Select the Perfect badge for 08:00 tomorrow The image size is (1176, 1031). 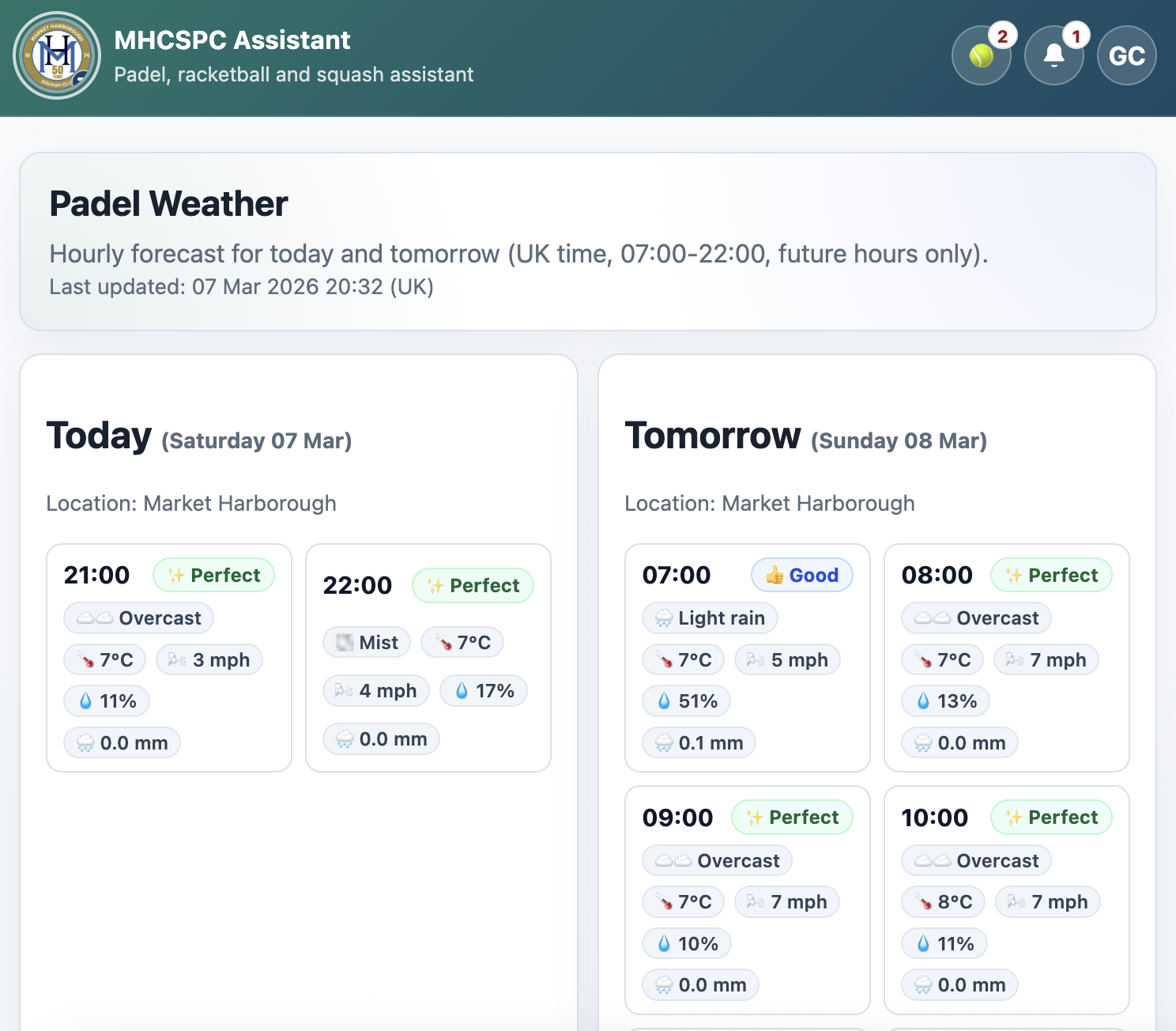pos(1051,575)
